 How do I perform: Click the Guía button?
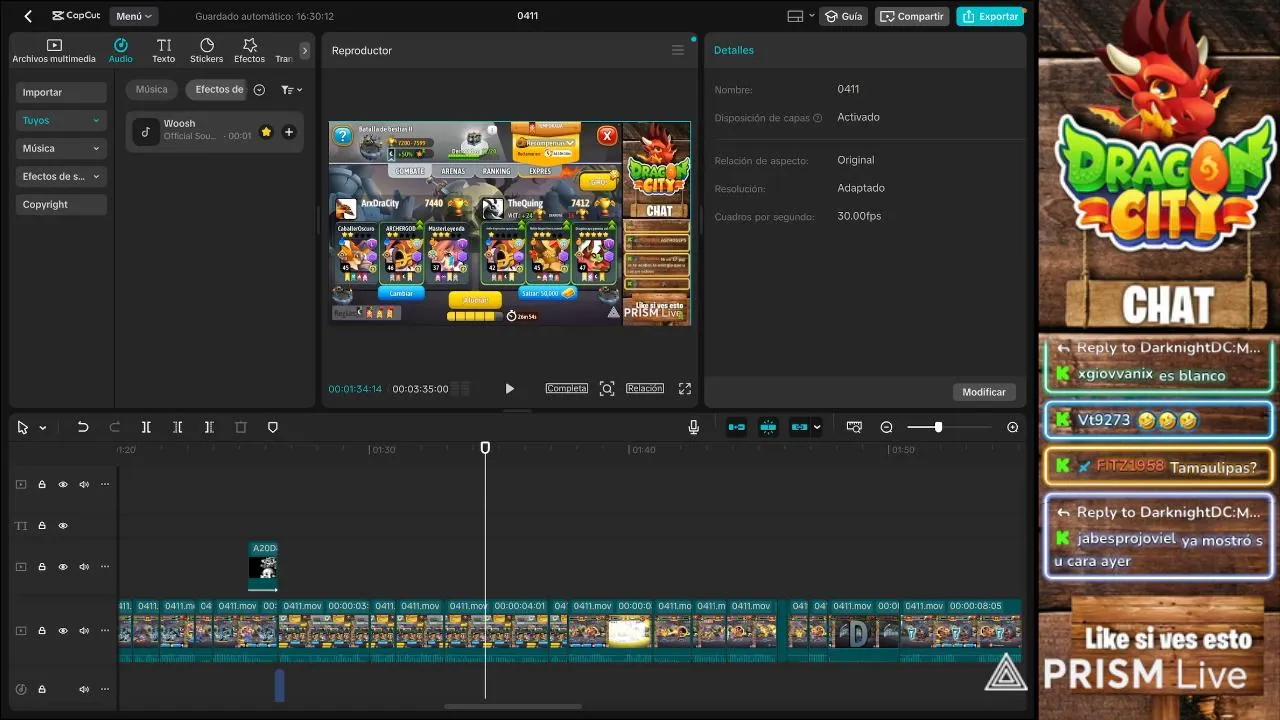844,16
